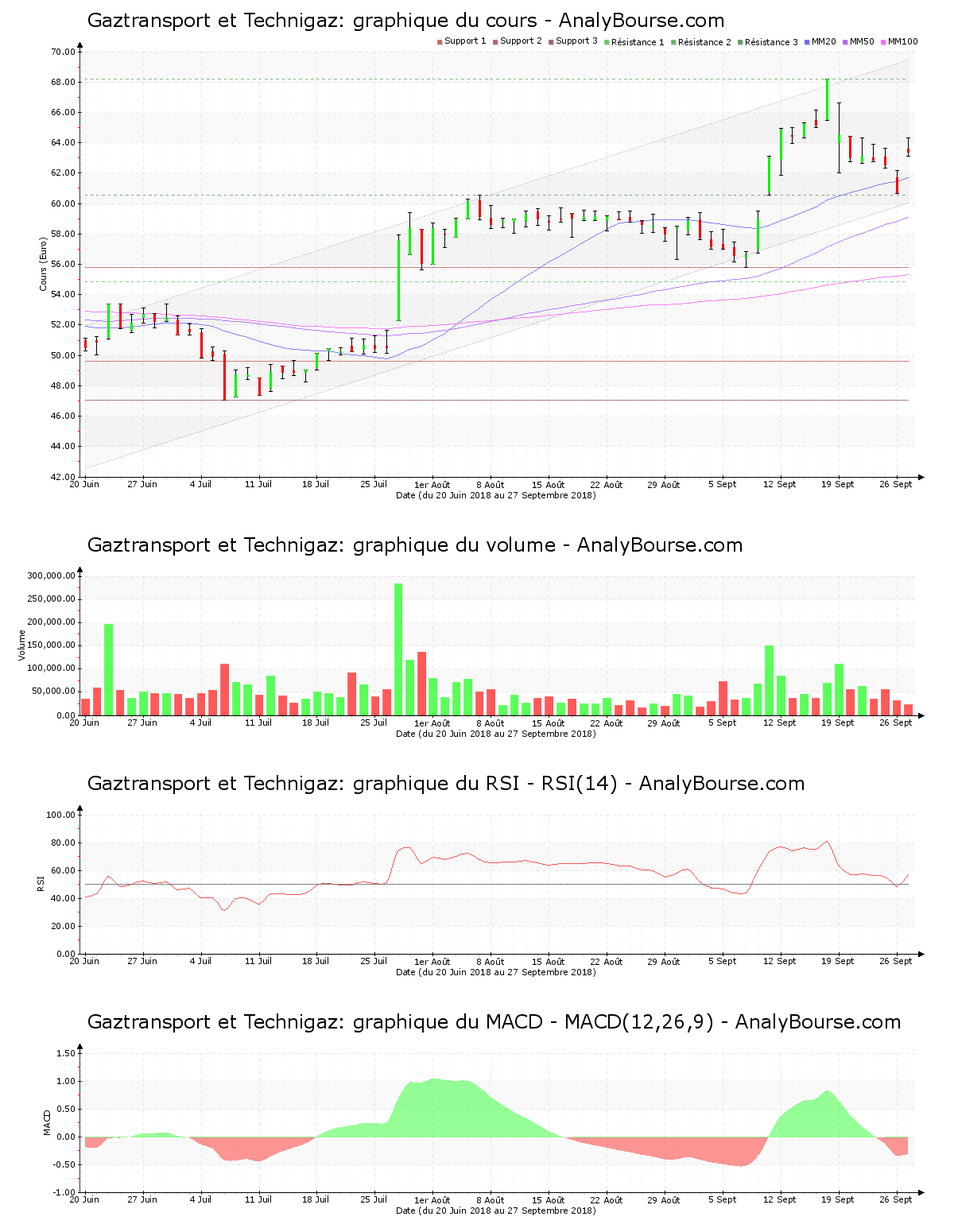Click the 42.00 value on price axis
Image resolution: width=954 pixels, height=1232 pixels.
(63, 477)
